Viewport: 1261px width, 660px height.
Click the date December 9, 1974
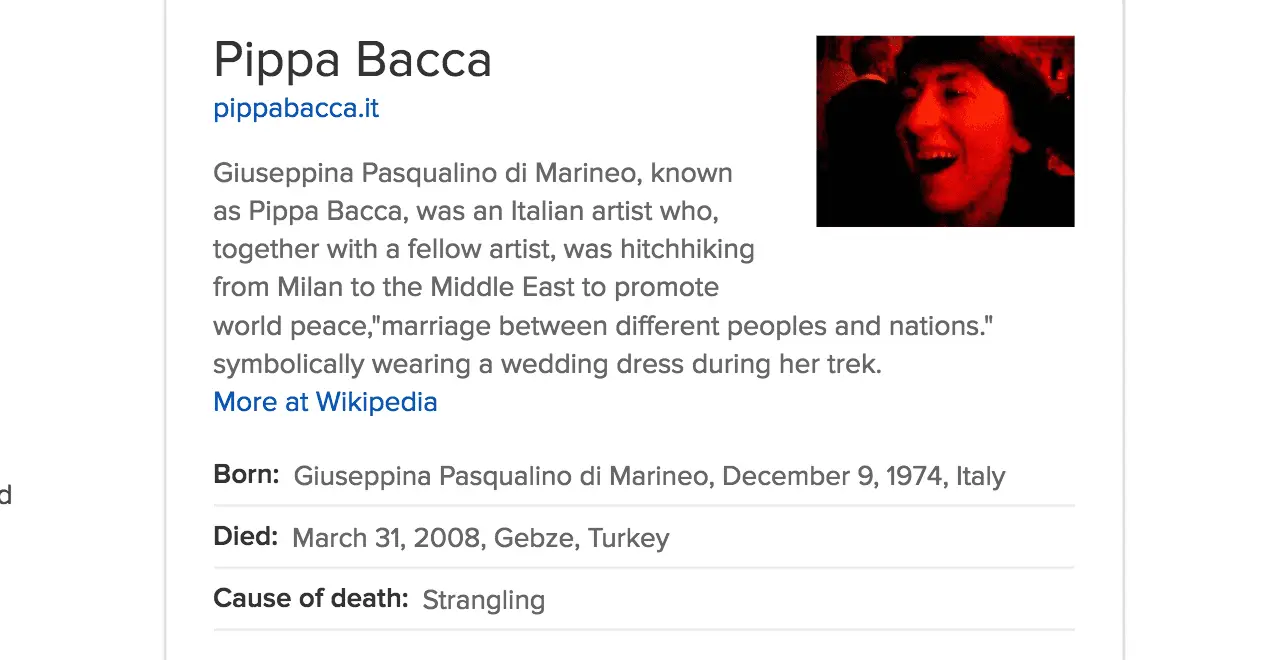coord(832,476)
